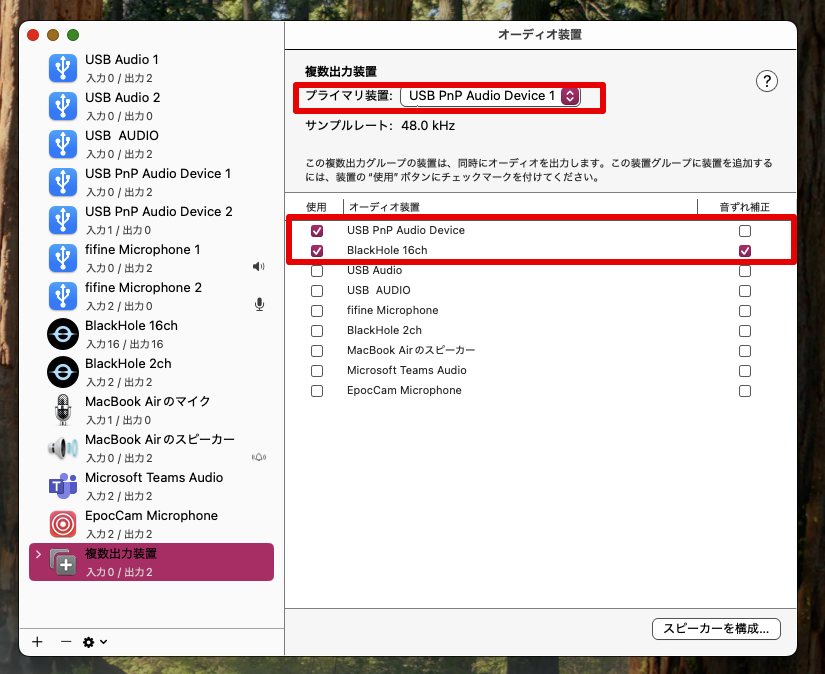Select the fifine Microphone 1 USB icon

(x=63, y=258)
